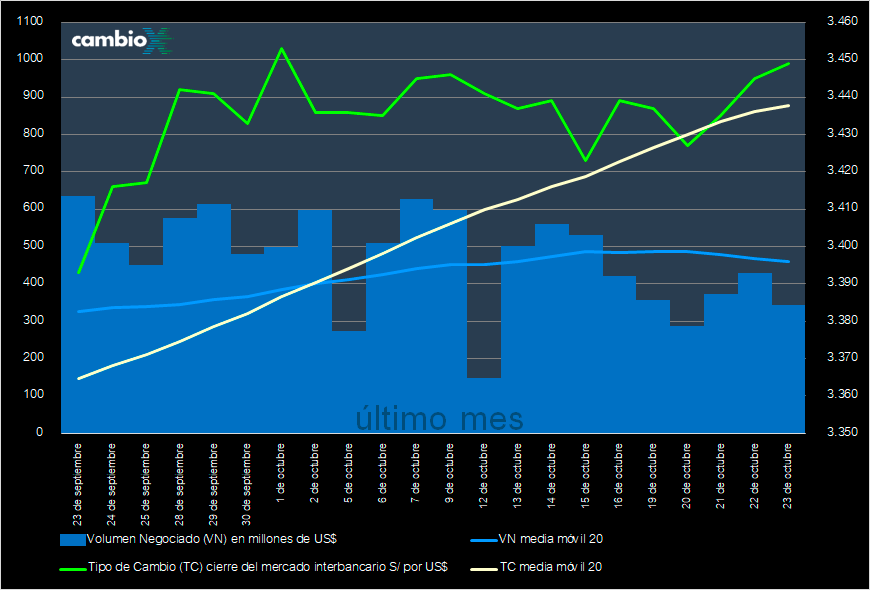The image size is (870, 590).
Task: Select legend text 'Volumen Negociado (VN) en millones de US$'
Action: [x=213, y=539]
